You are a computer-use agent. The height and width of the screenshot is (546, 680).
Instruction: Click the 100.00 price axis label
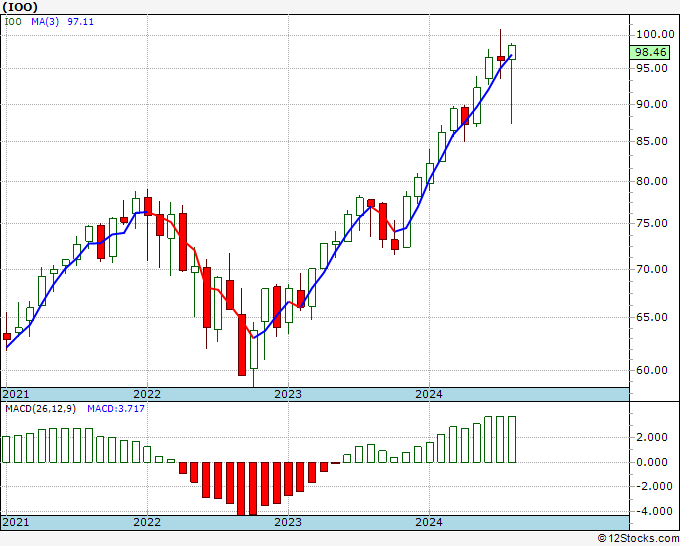655,34
